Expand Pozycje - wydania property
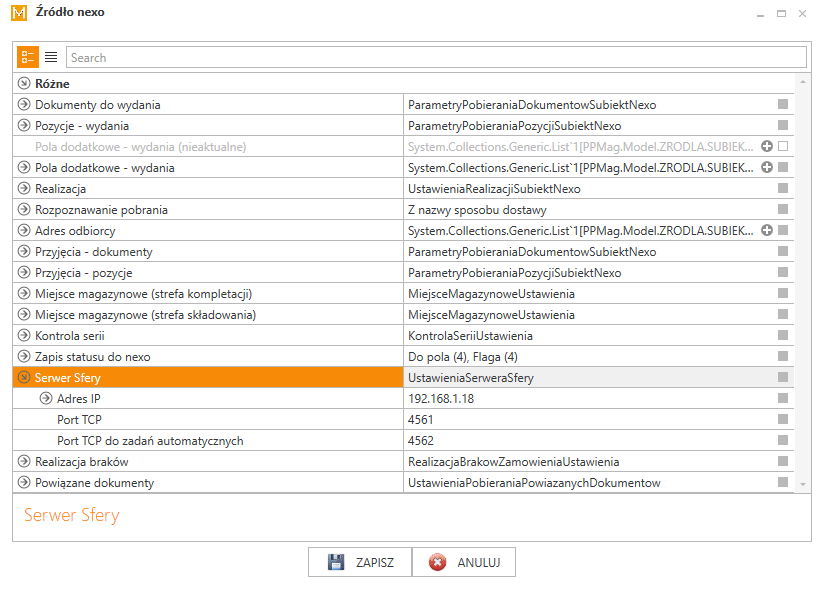The image size is (819, 589). click(x=24, y=125)
